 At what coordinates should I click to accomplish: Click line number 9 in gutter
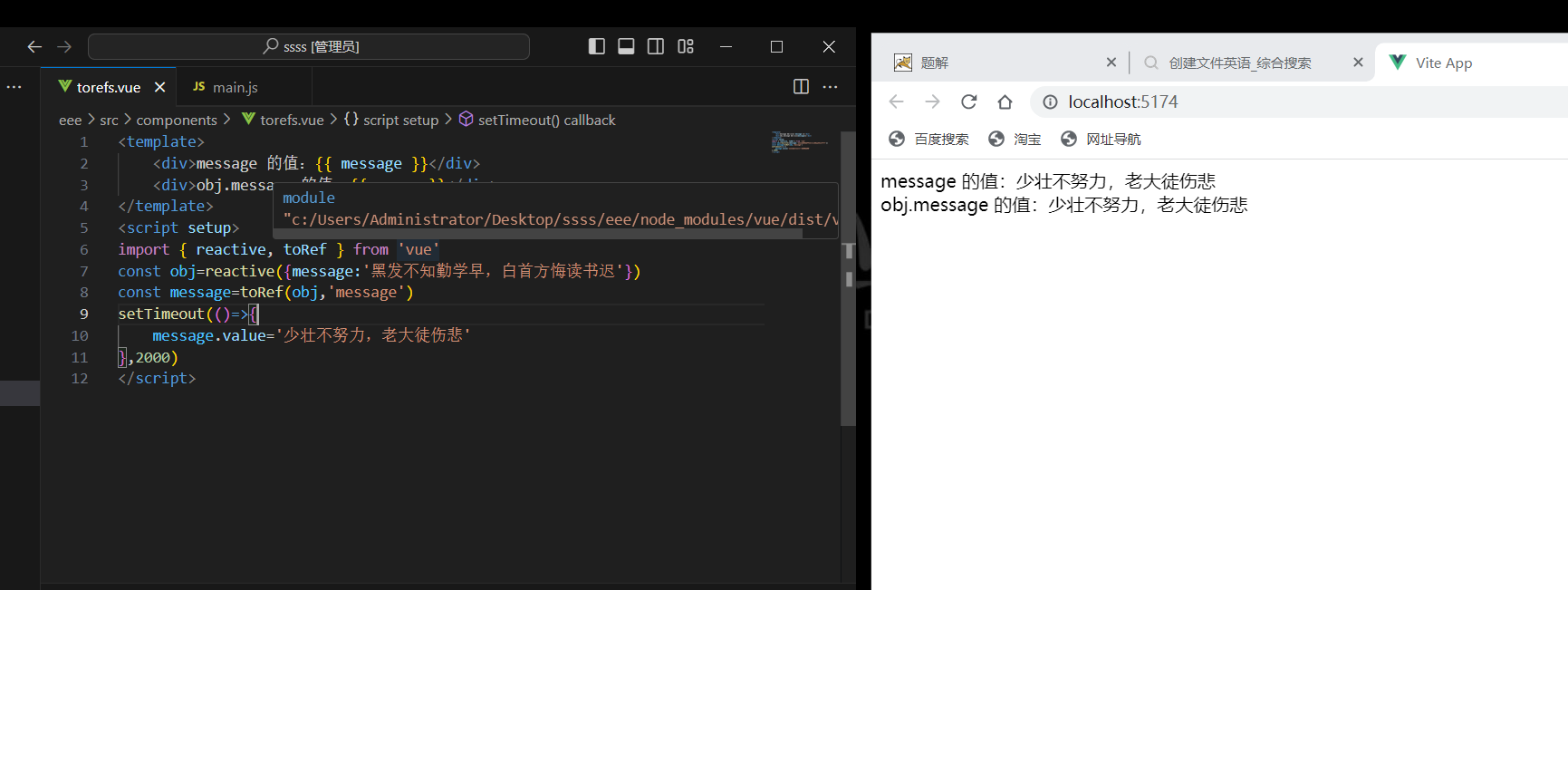[83, 314]
